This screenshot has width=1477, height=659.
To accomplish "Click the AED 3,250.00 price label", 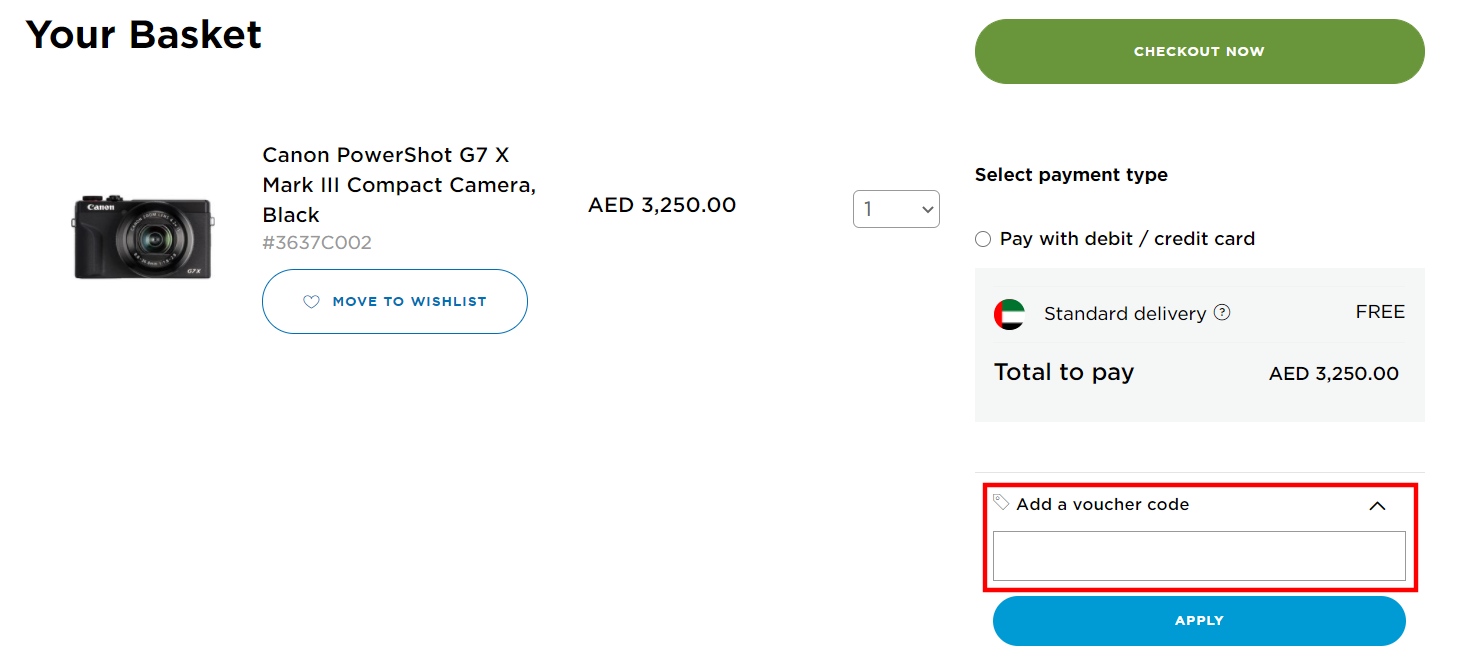I will 661,204.
